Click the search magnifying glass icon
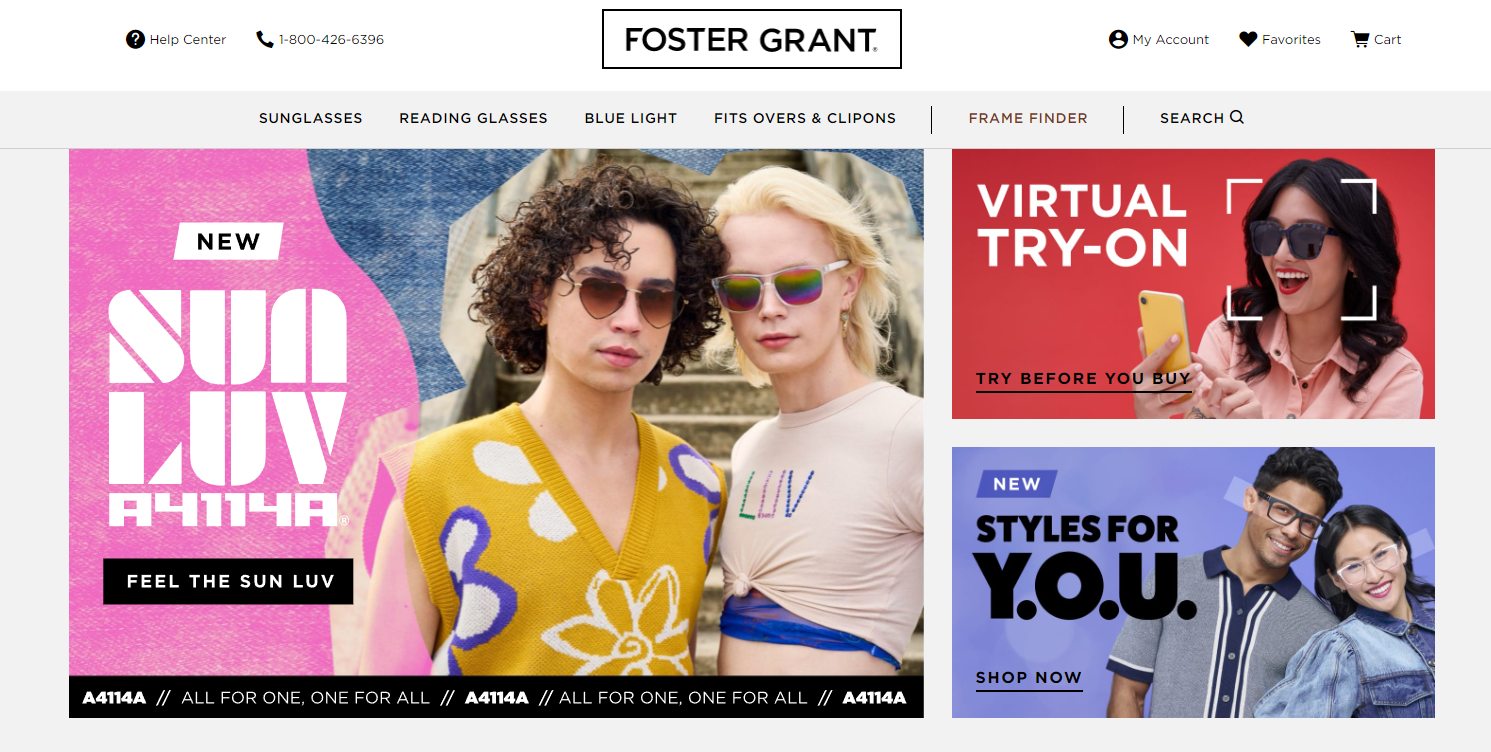This screenshot has width=1491, height=752. [1237, 117]
